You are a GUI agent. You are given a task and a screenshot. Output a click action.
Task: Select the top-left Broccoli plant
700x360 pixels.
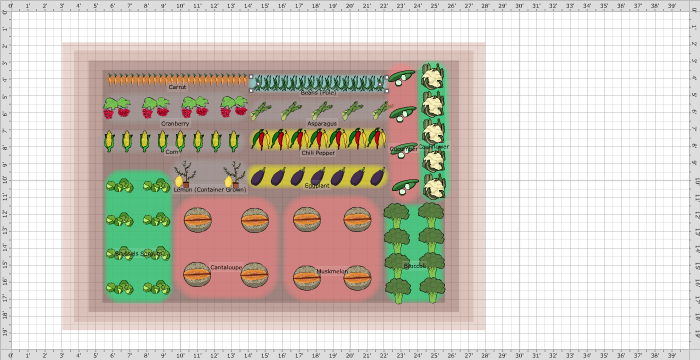click(x=396, y=215)
